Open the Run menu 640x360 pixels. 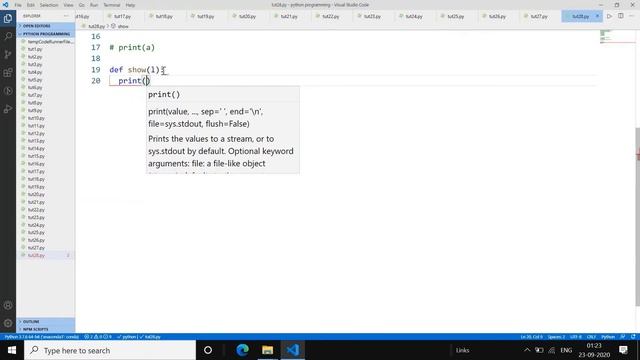pyautogui.click(x=94, y=5)
